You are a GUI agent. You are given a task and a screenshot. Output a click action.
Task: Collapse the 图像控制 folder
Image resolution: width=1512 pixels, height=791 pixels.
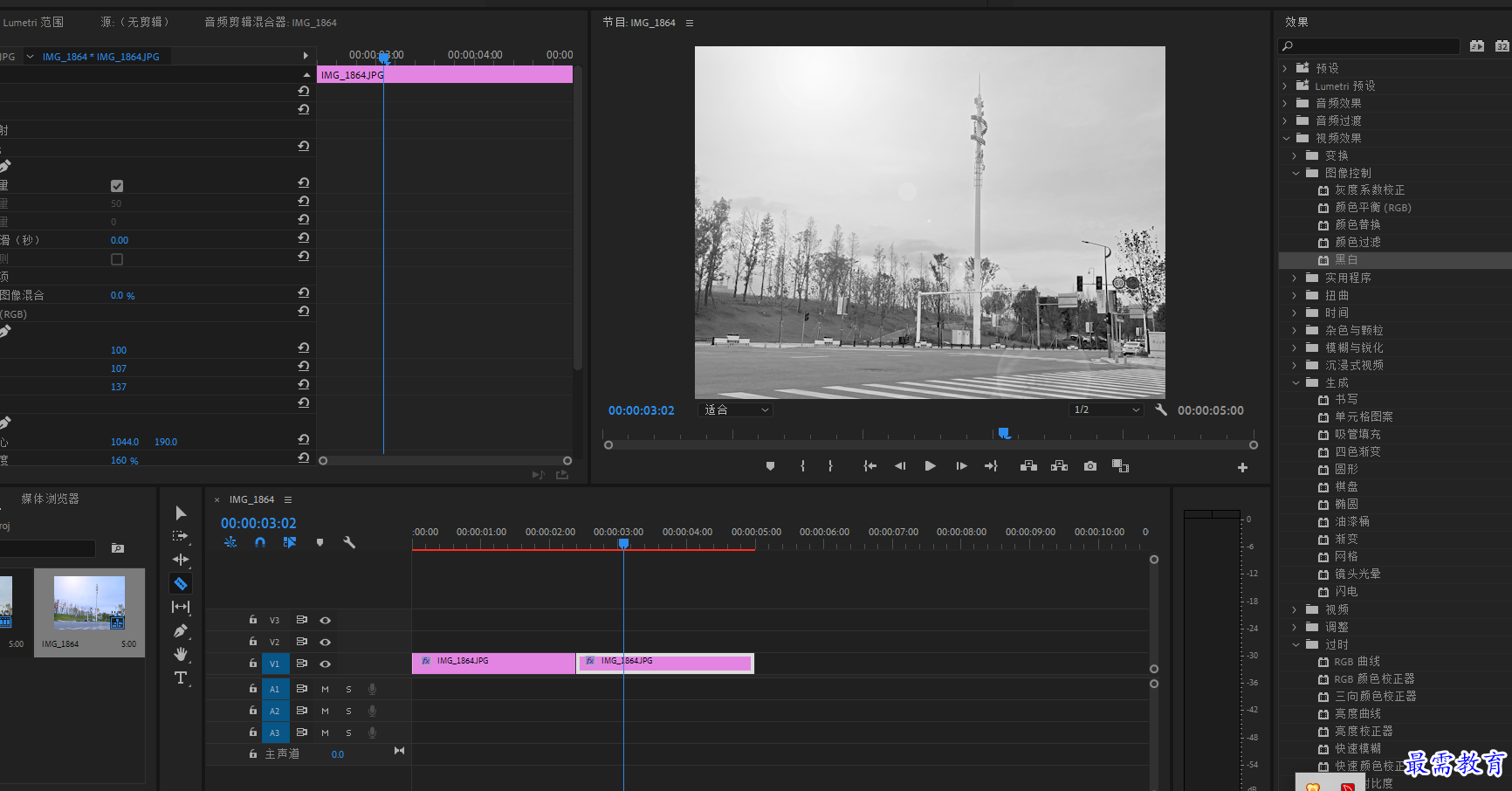tap(1296, 173)
